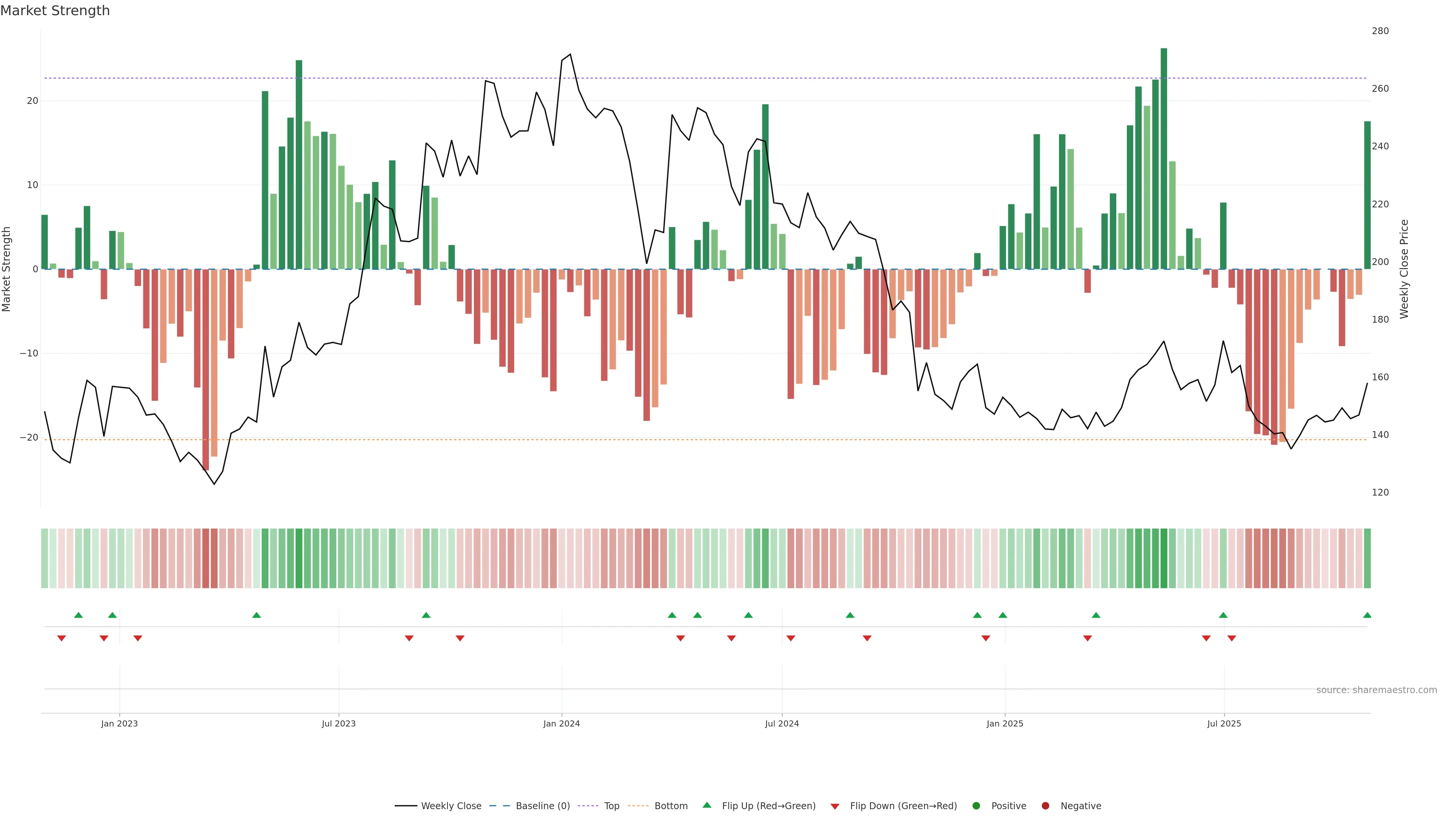Click the green Positive circle in legend
Viewport: 1456px width, 819px height.
click(976, 806)
